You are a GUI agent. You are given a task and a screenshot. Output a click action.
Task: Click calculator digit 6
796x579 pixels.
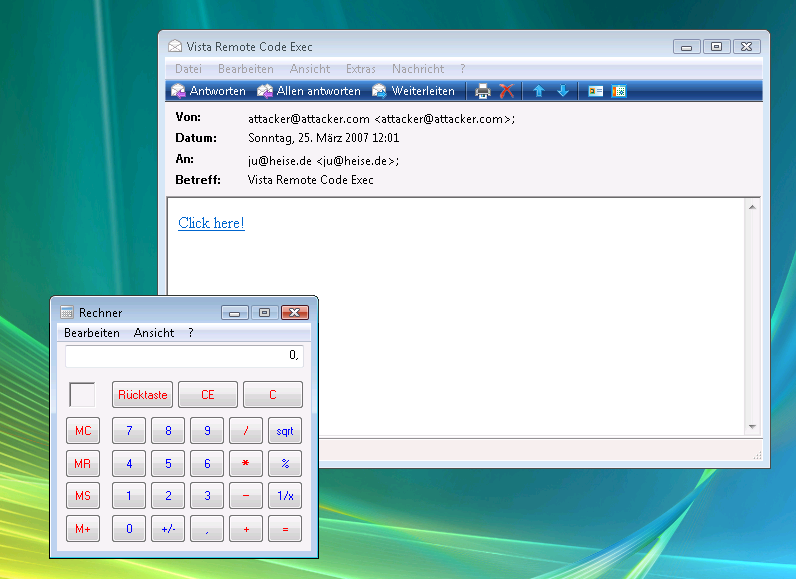point(207,463)
